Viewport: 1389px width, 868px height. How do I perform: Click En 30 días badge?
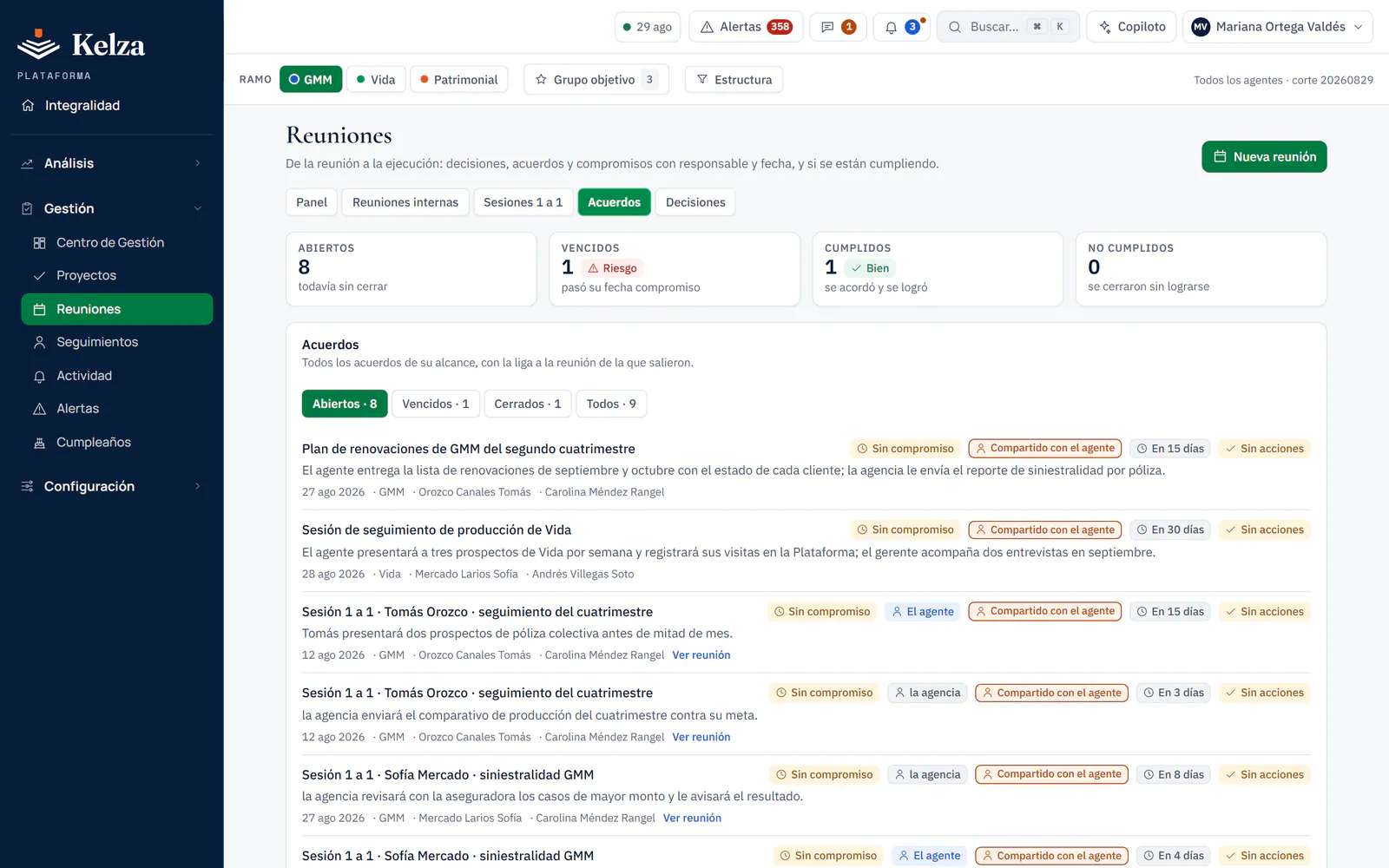click(1170, 529)
